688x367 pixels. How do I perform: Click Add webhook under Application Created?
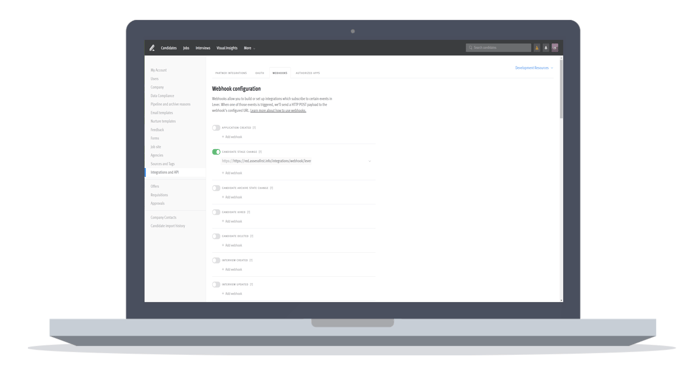(232, 137)
